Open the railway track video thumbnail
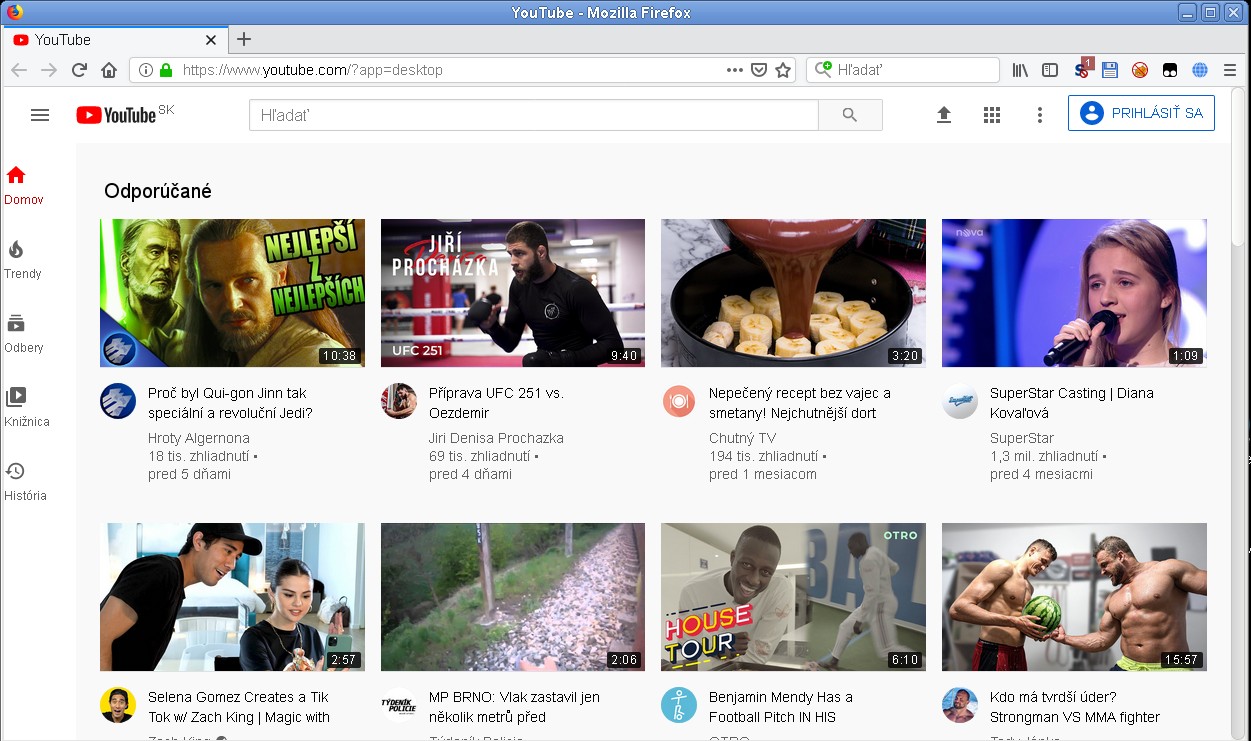 tap(513, 597)
